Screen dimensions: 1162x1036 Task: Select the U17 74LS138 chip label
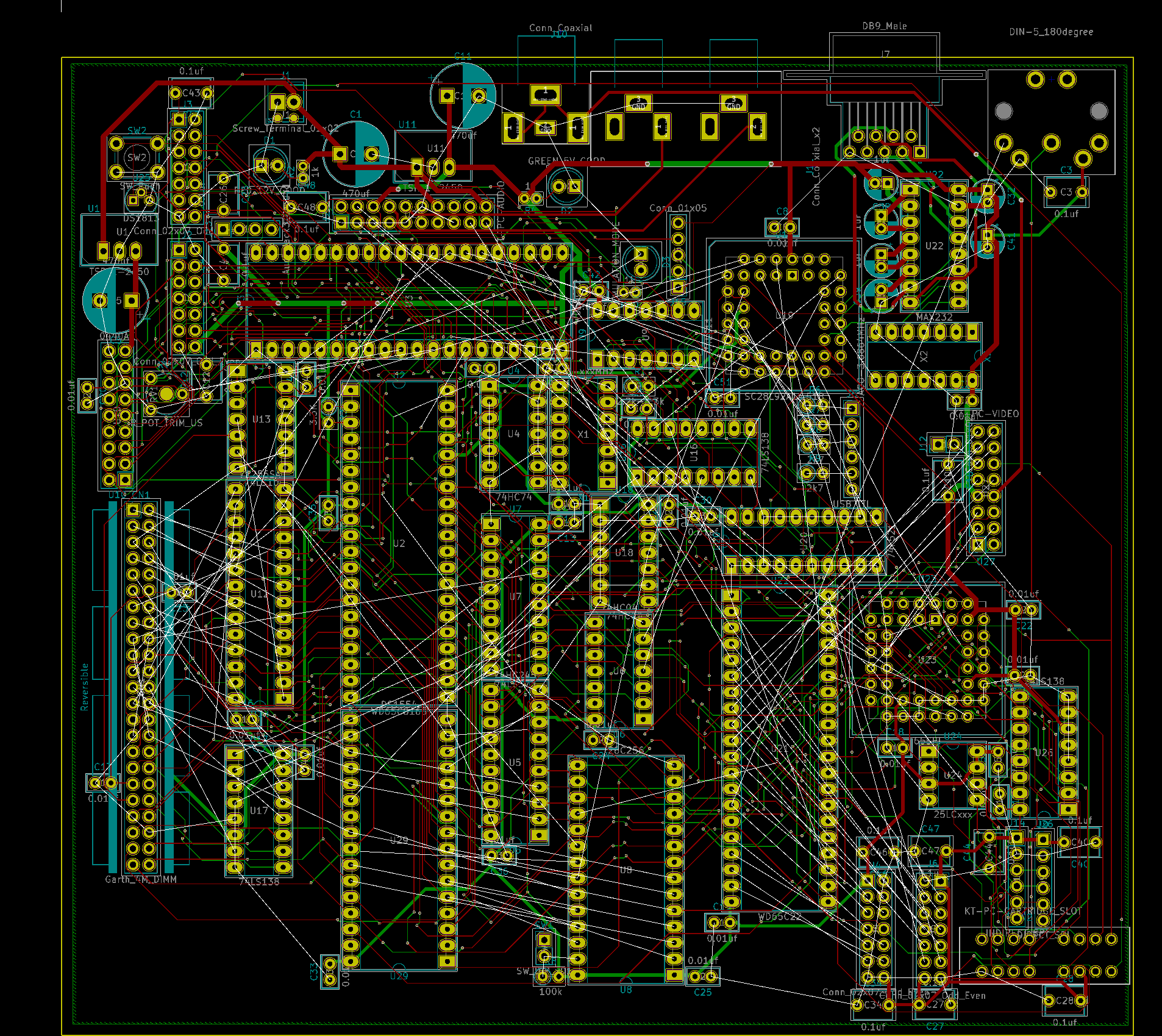pyautogui.click(x=258, y=810)
